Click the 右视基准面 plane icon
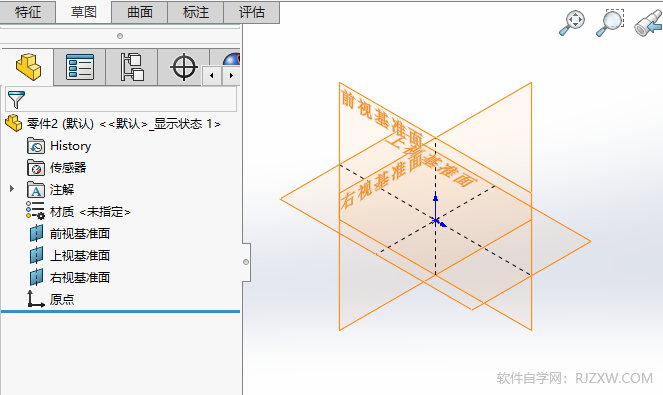Viewport: 663px width, 395px height. click(x=37, y=277)
